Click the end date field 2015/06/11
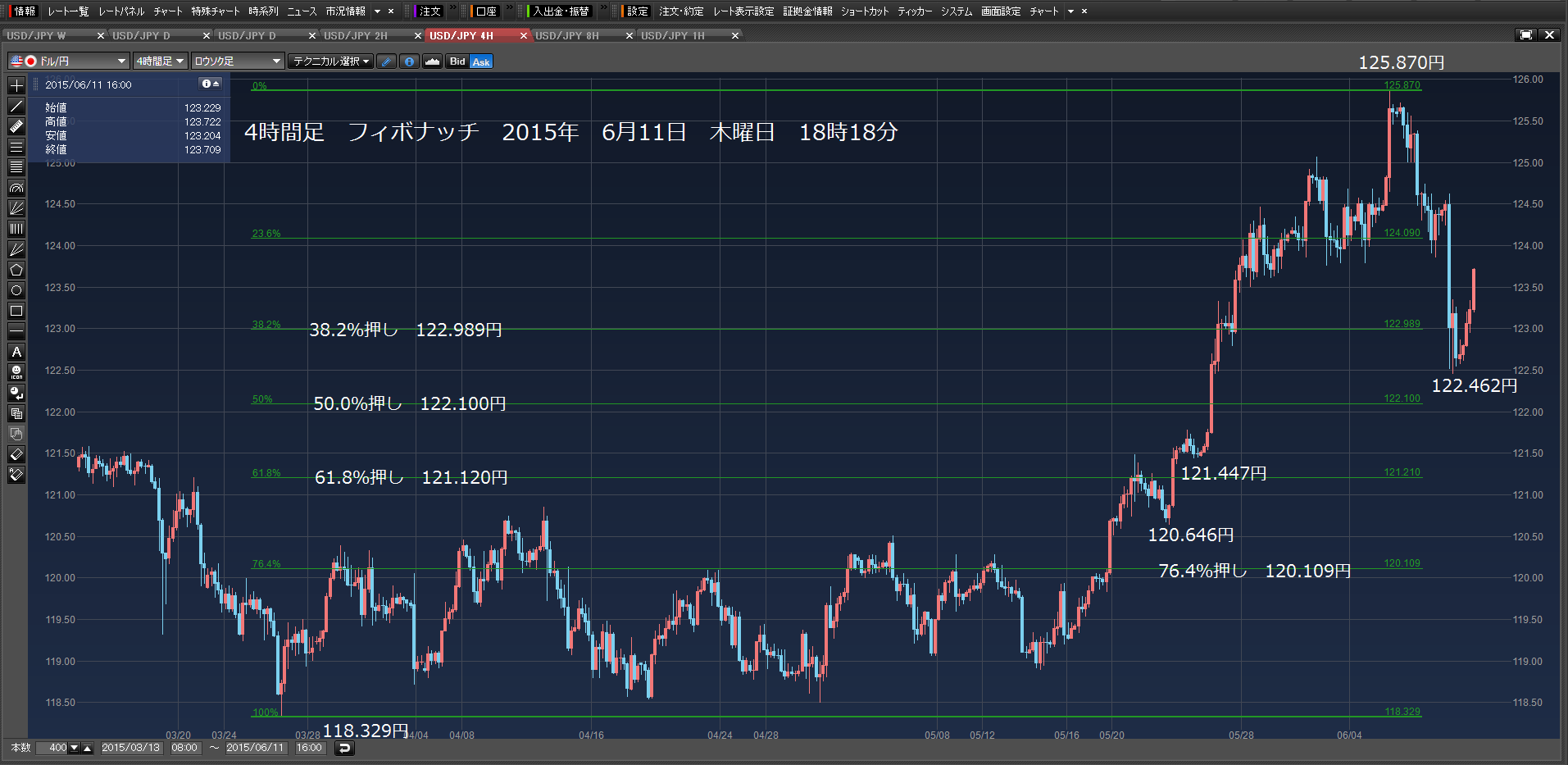Viewport: 1568px width, 765px height. [x=255, y=748]
